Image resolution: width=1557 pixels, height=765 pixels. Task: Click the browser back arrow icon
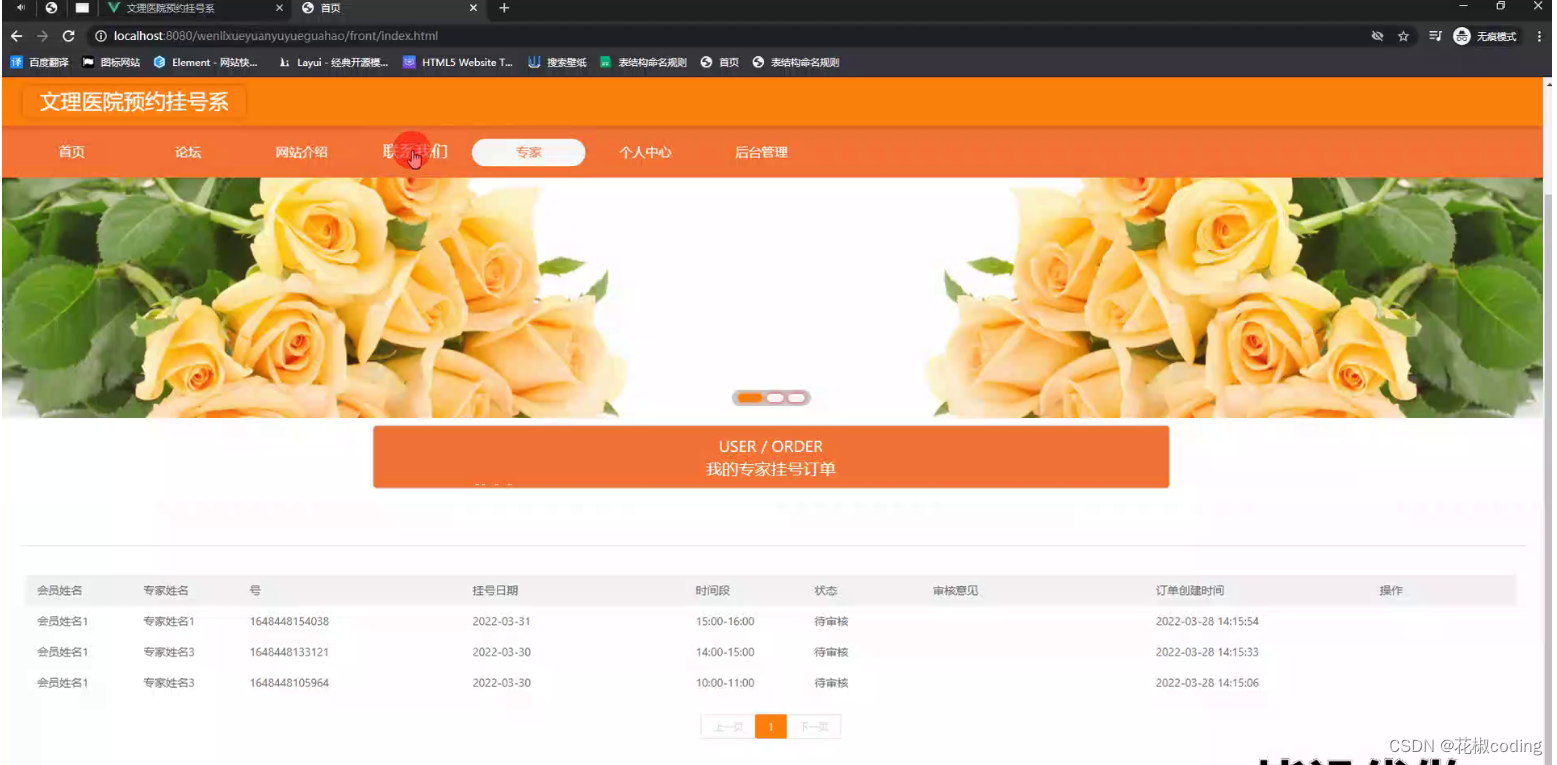(x=16, y=35)
